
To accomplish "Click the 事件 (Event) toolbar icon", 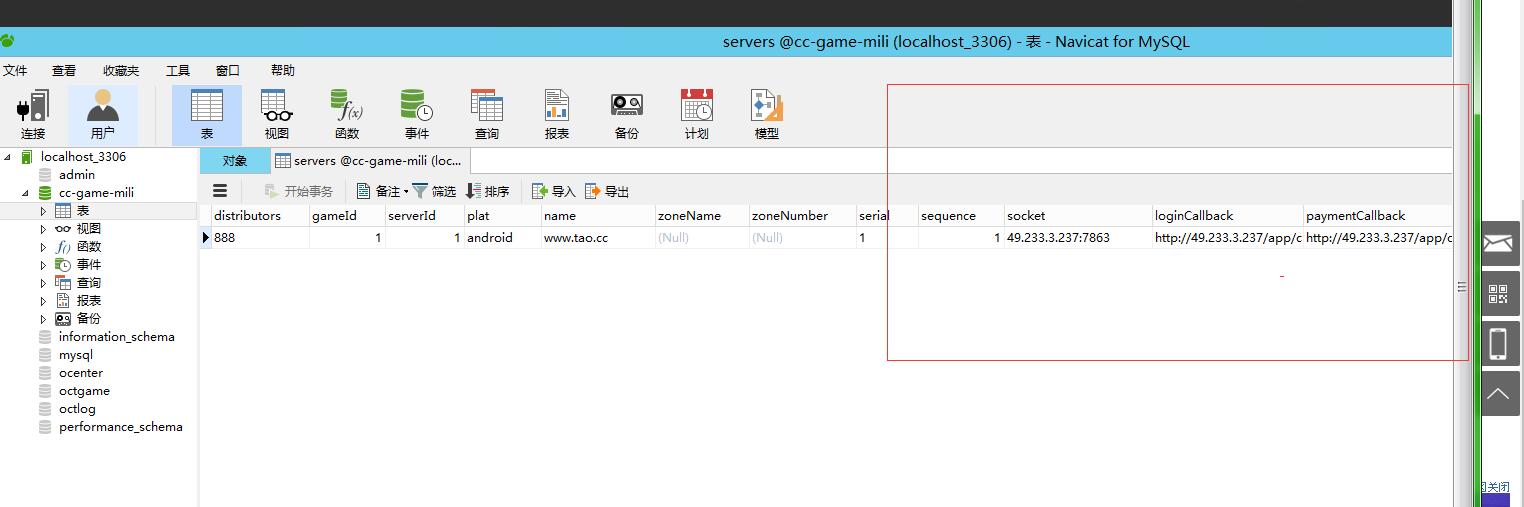I will (416, 114).
